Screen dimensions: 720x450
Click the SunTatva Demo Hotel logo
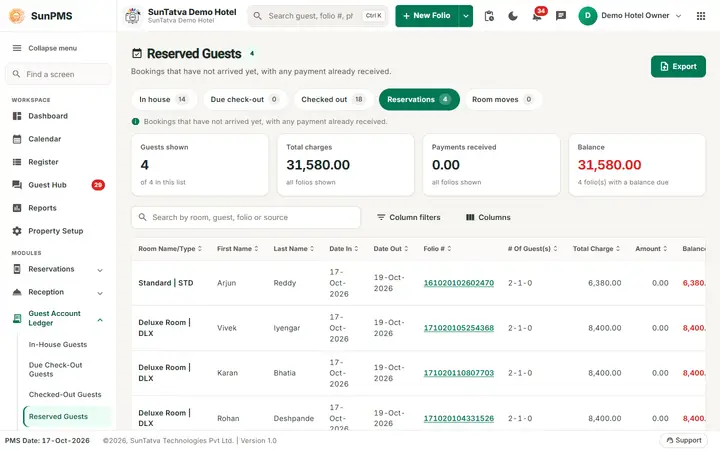133,16
